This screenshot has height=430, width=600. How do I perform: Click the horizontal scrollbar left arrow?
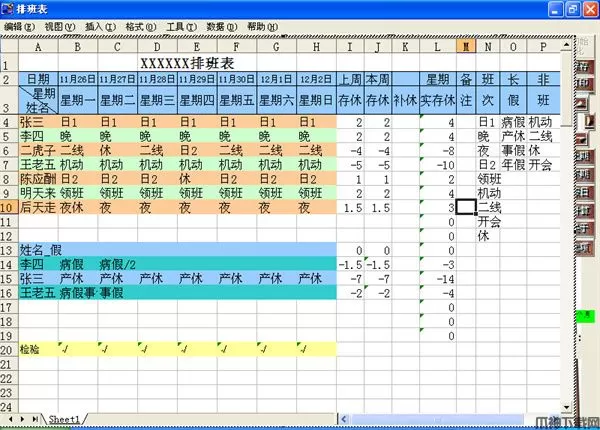[344, 419]
